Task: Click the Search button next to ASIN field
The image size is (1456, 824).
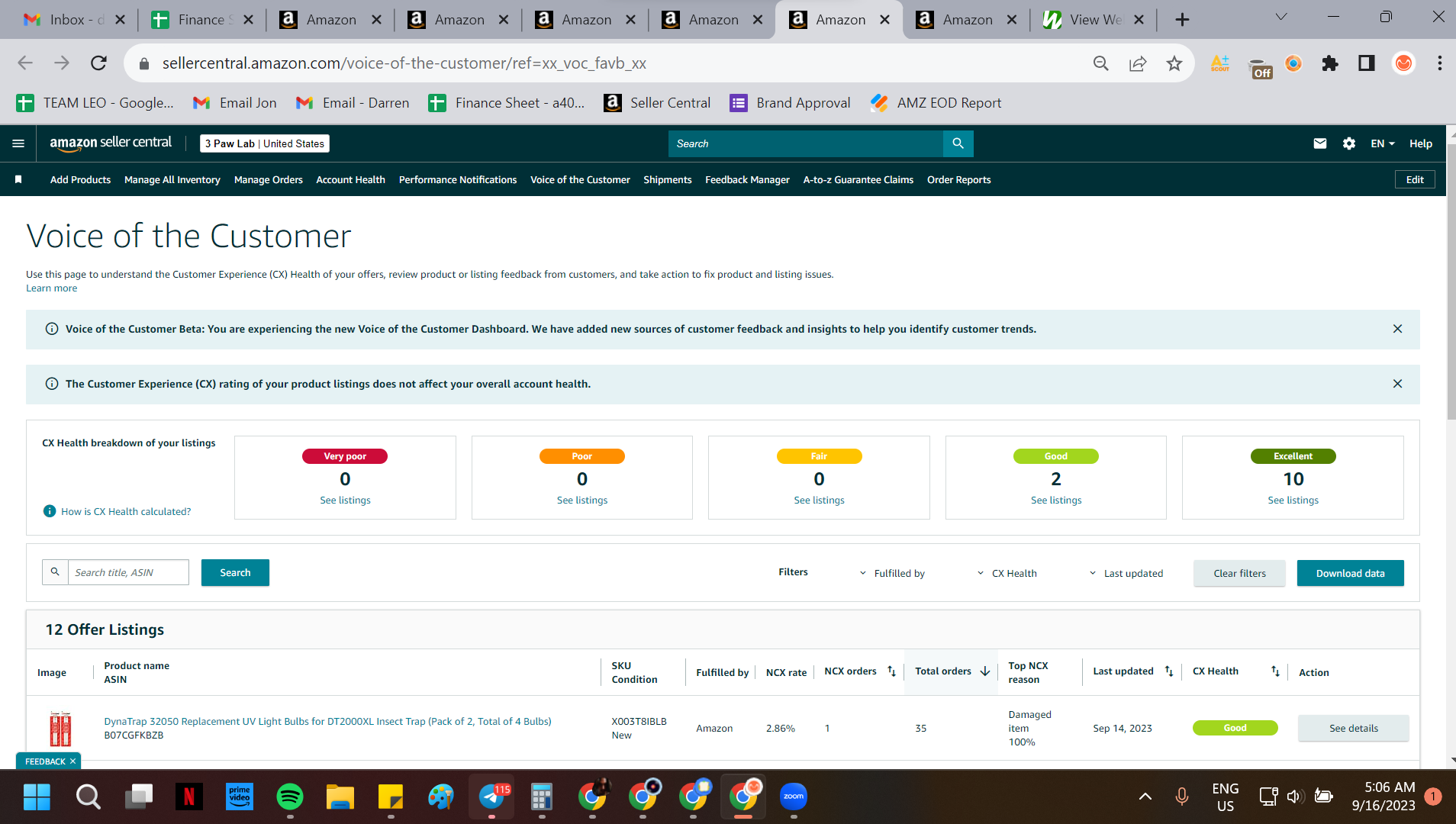Action: pos(235,572)
